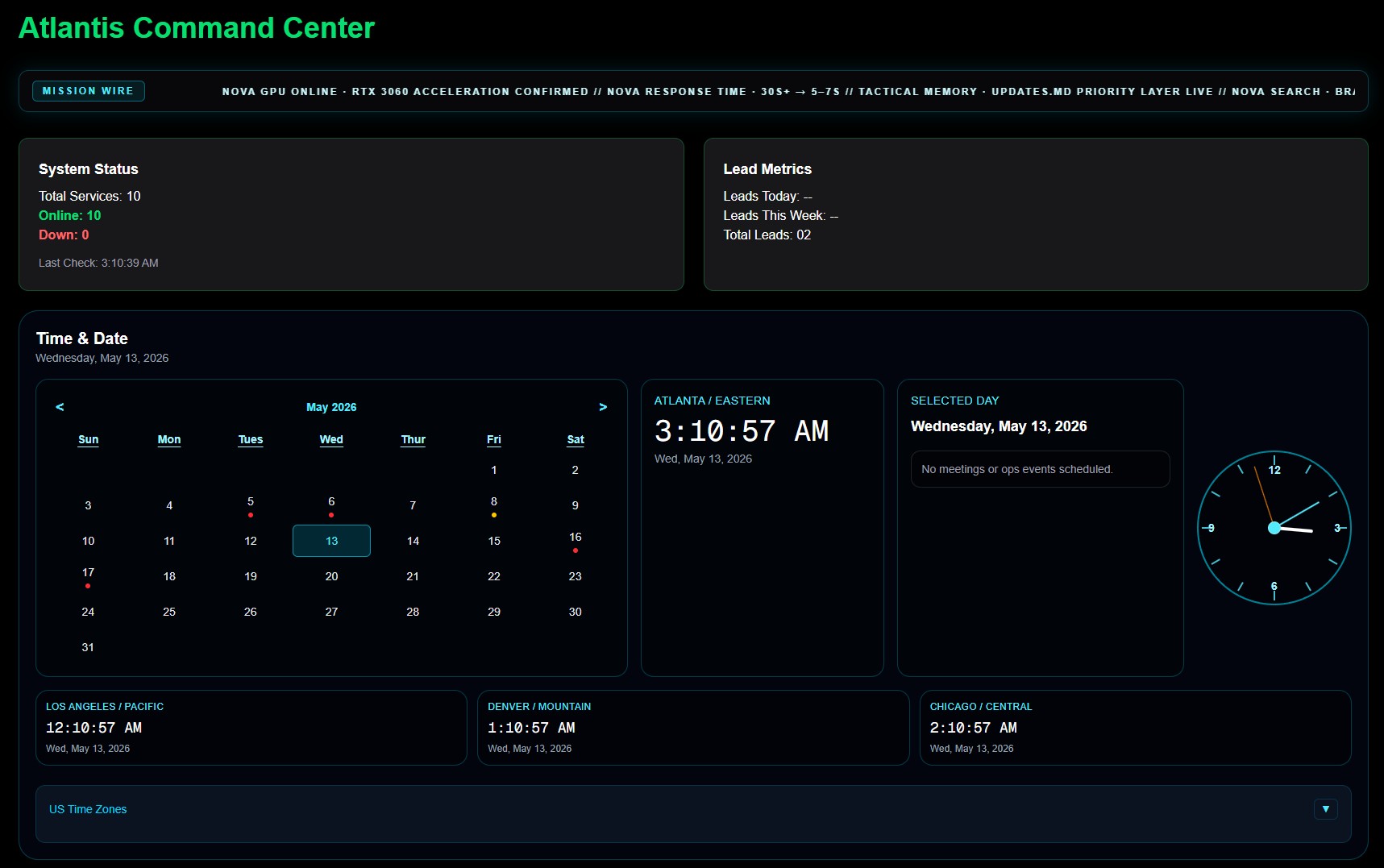
Task: Click 'Down: 0' status line
Action: 64,235
